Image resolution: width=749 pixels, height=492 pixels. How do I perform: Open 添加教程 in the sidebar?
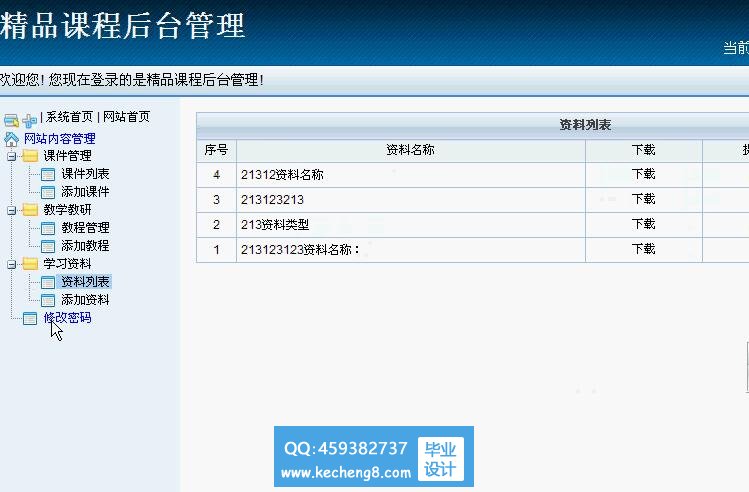click(85, 246)
